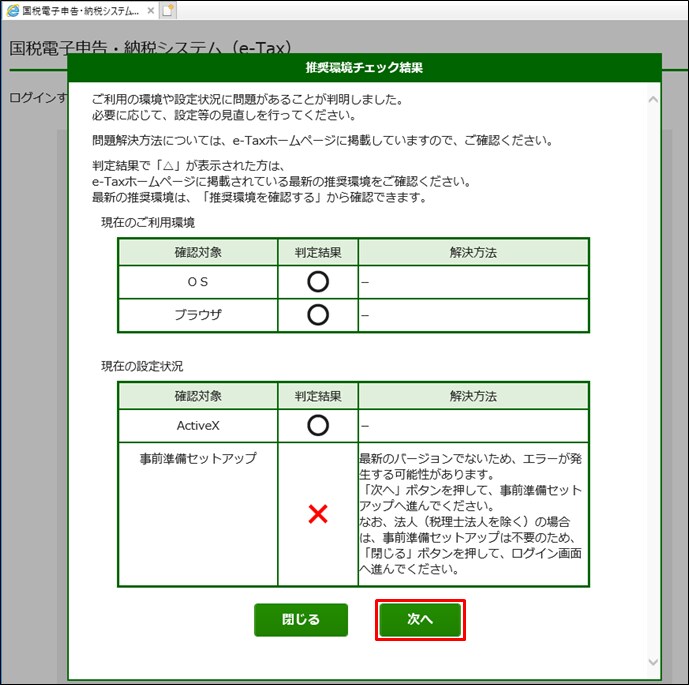This screenshot has width=689, height=685.
Task: Click 解決方法 header in the settings table
Action: pyautogui.click(x=473, y=396)
